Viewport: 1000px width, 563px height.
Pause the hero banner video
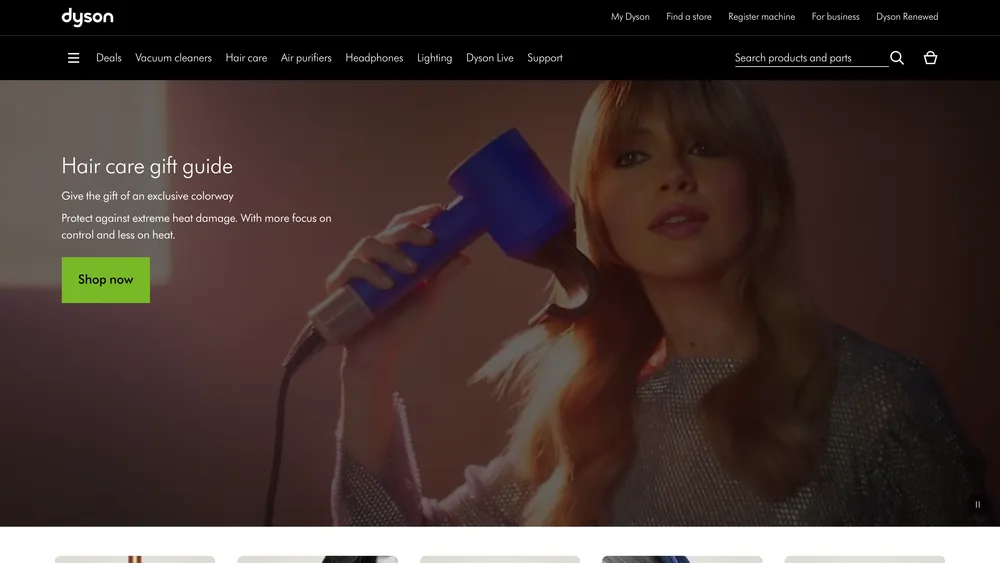pyautogui.click(x=978, y=504)
